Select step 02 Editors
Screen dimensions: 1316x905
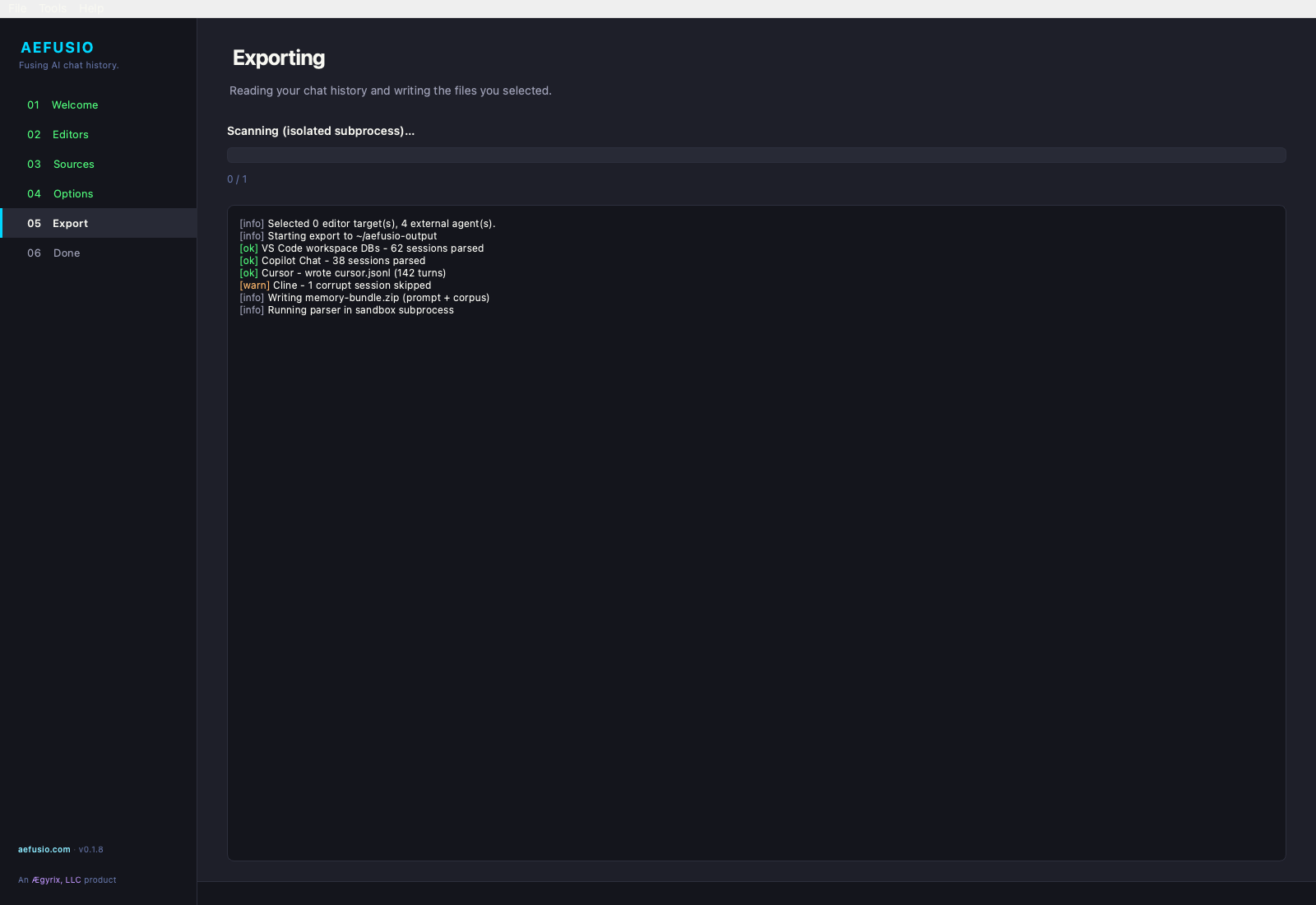[70, 134]
